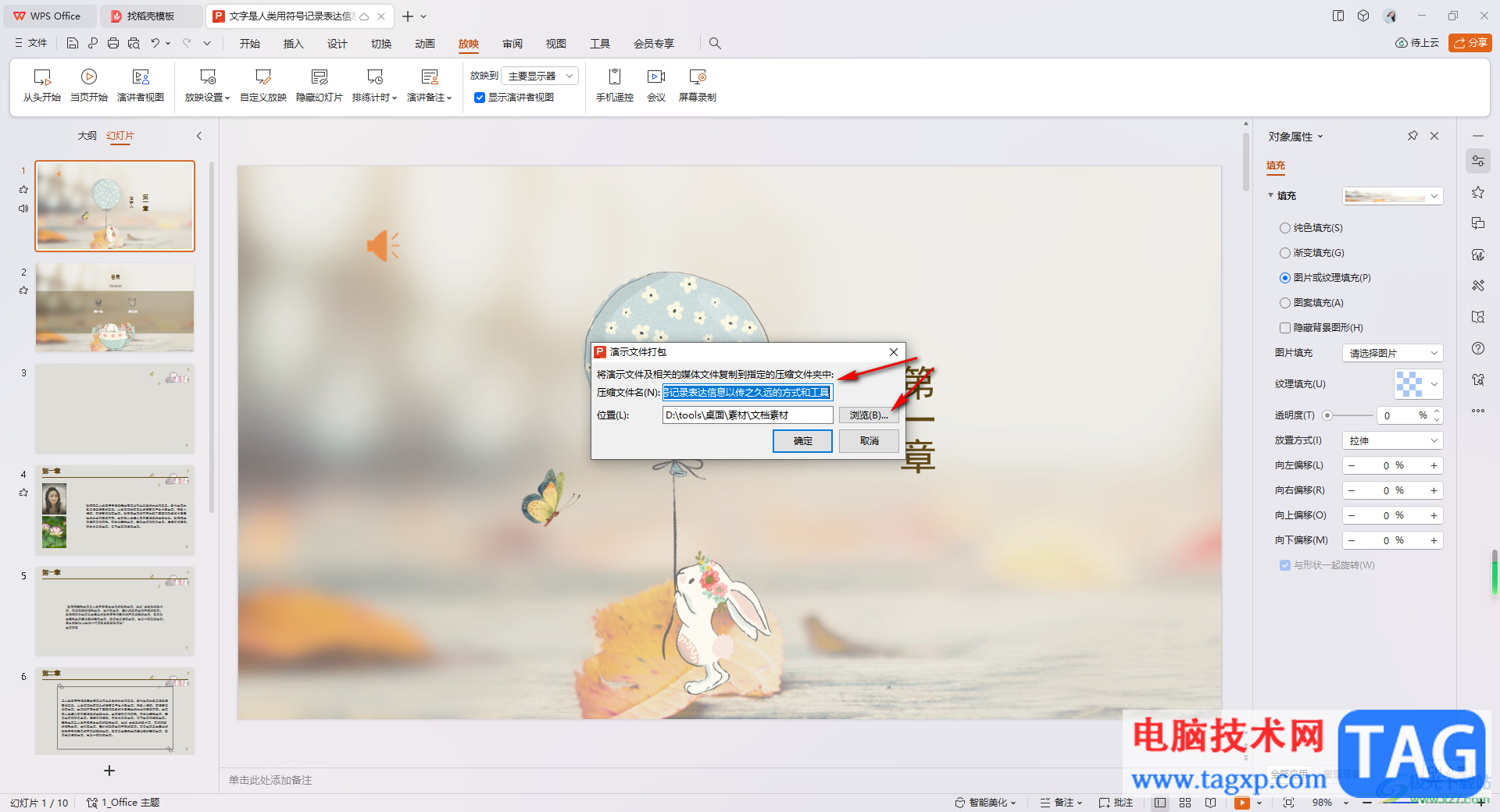Screen dimensions: 1500x812
Task: Open phone remote control icon
Action: [x=615, y=77]
